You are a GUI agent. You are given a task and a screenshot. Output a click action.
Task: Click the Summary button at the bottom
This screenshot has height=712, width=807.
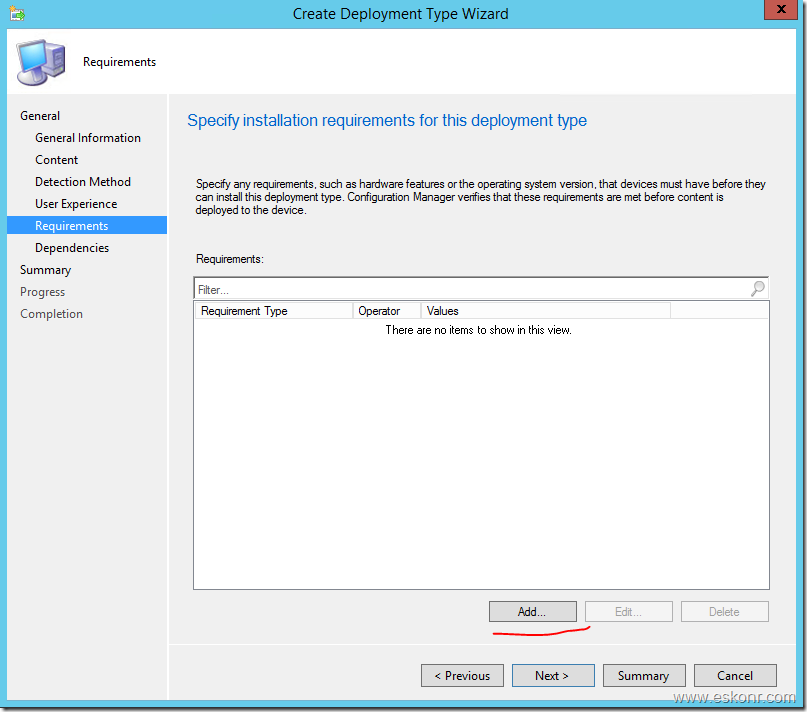click(643, 675)
